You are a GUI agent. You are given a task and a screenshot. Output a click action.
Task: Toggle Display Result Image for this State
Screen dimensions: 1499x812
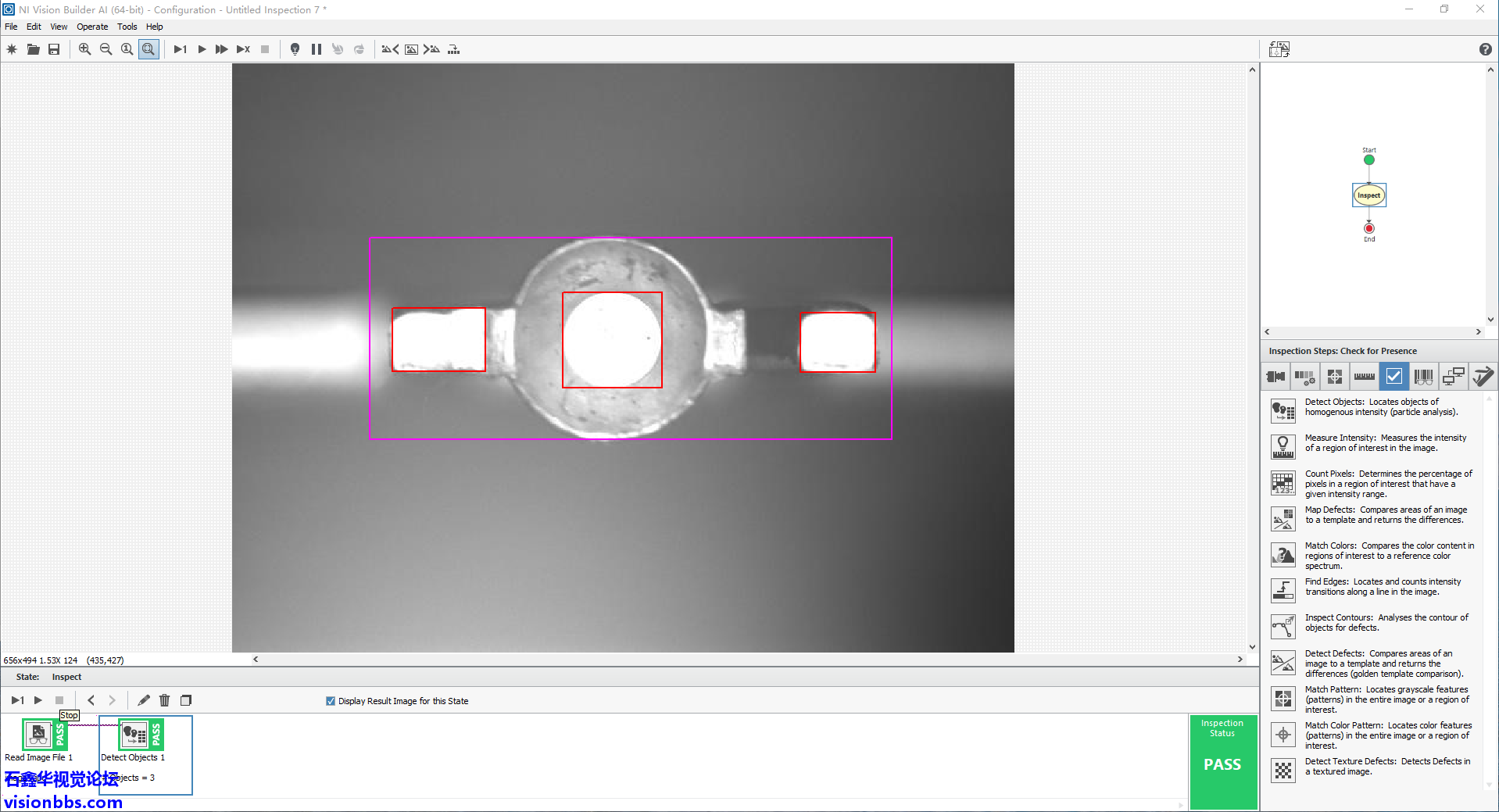click(x=331, y=701)
